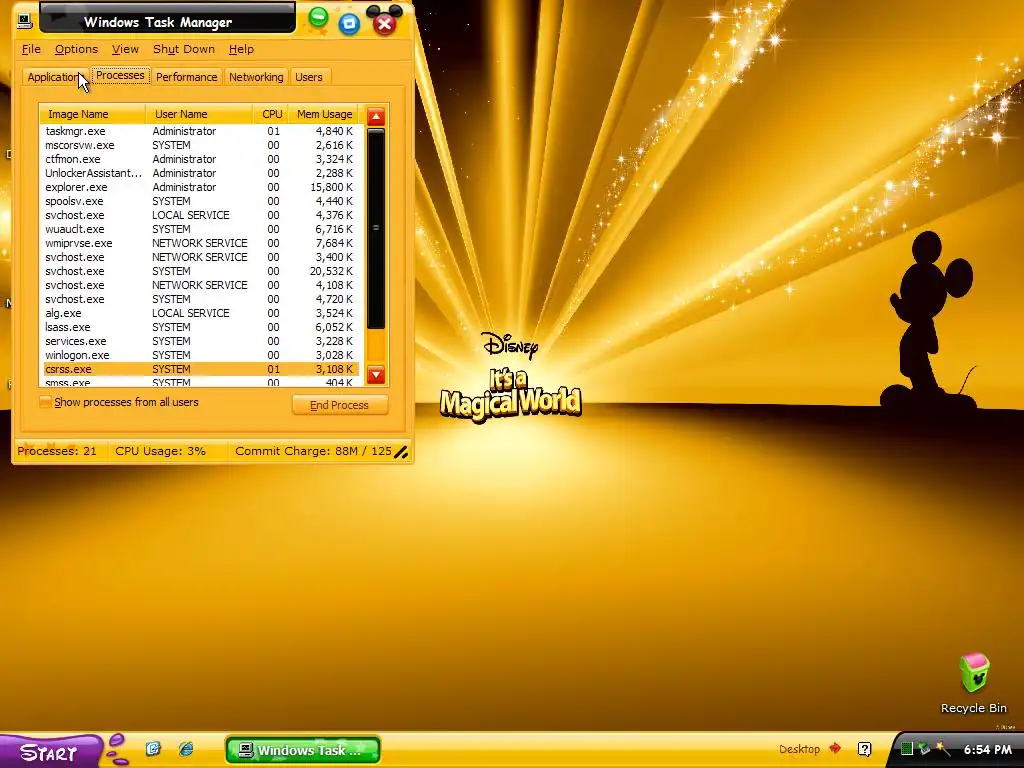
Task: Select highlighted csrss.exe process row
Action: tap(200, 370)
